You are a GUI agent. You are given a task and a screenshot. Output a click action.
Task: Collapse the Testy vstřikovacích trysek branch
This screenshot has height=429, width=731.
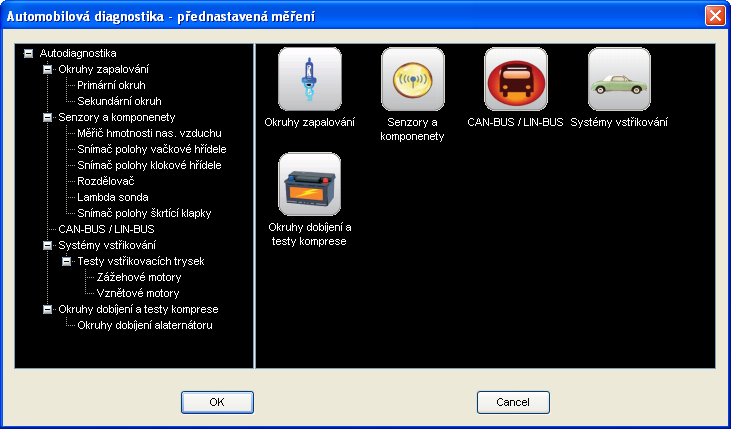pyautogui.click(x=66, y=261)
